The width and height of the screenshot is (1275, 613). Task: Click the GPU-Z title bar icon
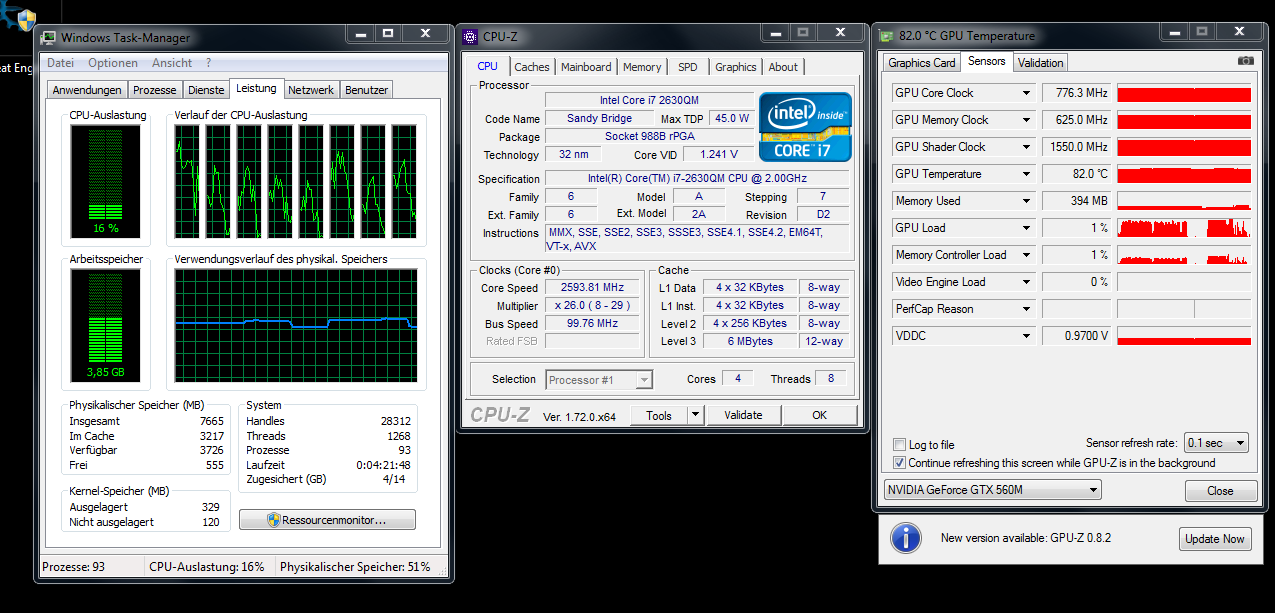(886, 36)
